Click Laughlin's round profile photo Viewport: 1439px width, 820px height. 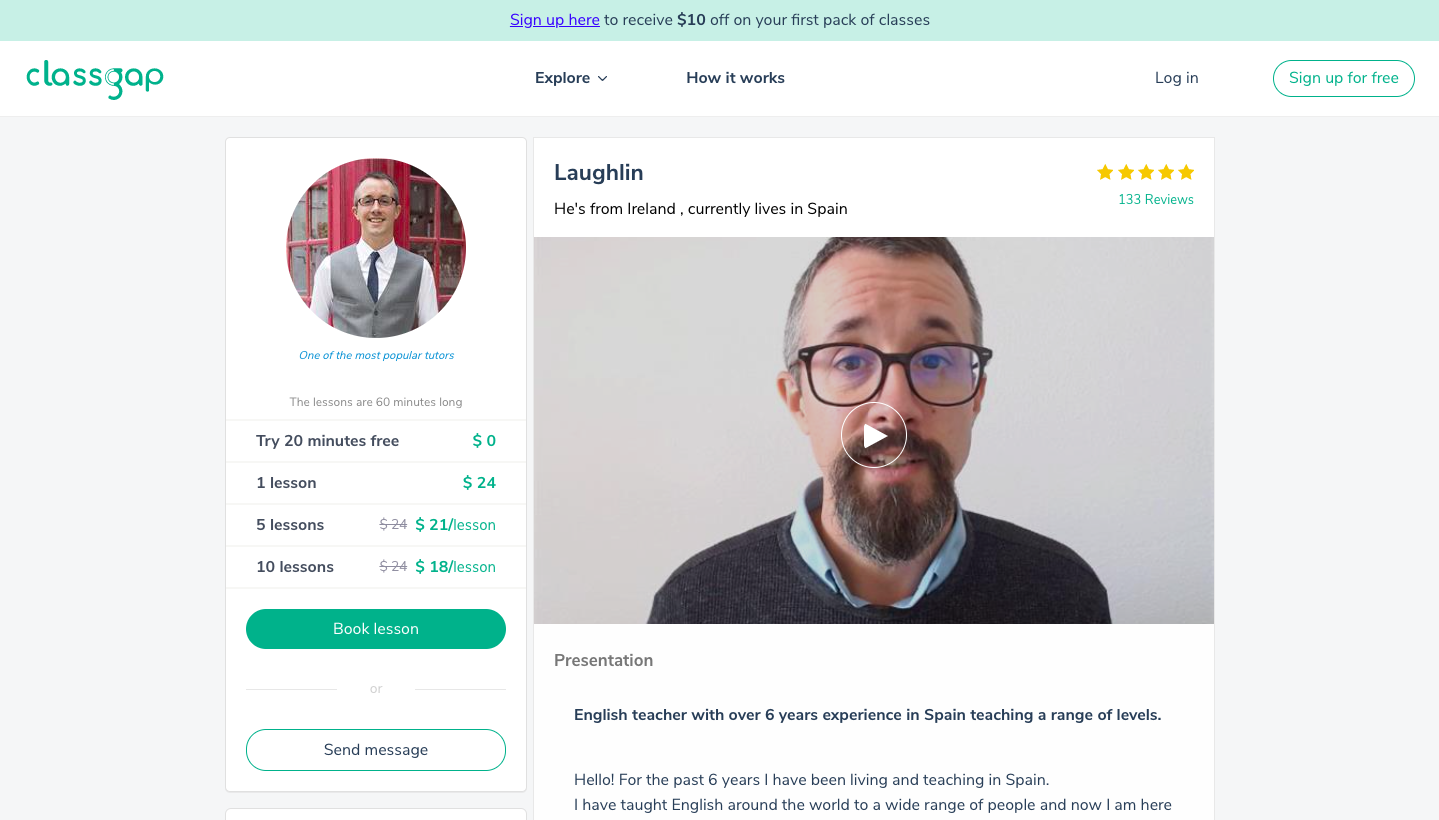coord(376,248)
